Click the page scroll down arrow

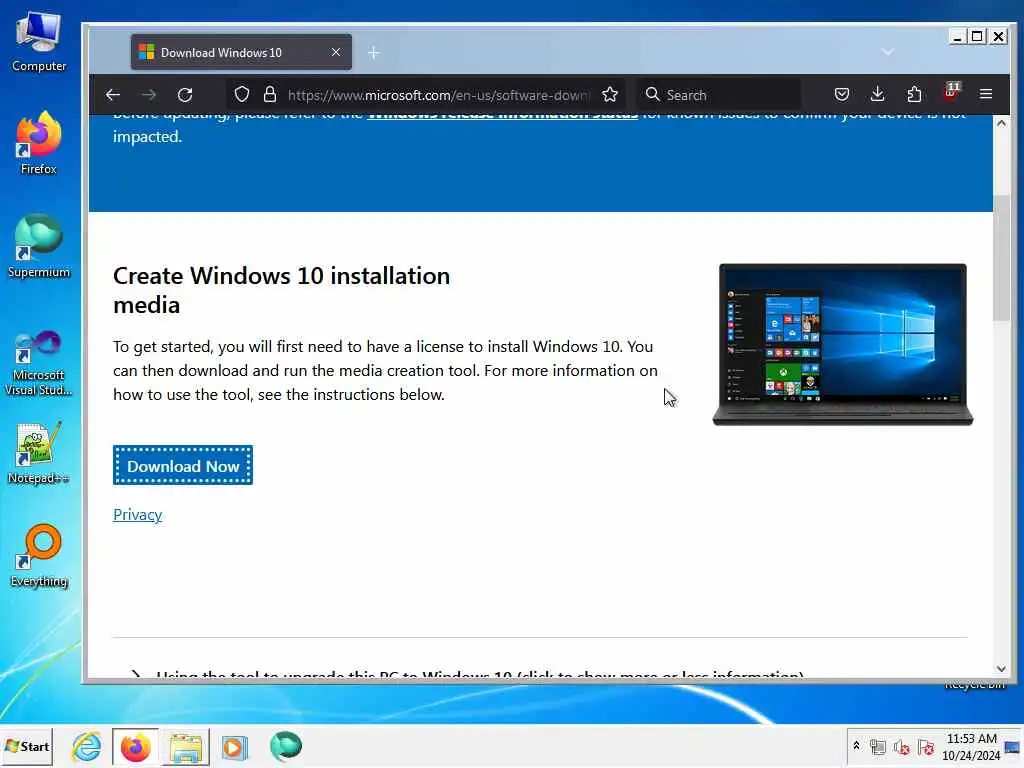(1001, 669)
